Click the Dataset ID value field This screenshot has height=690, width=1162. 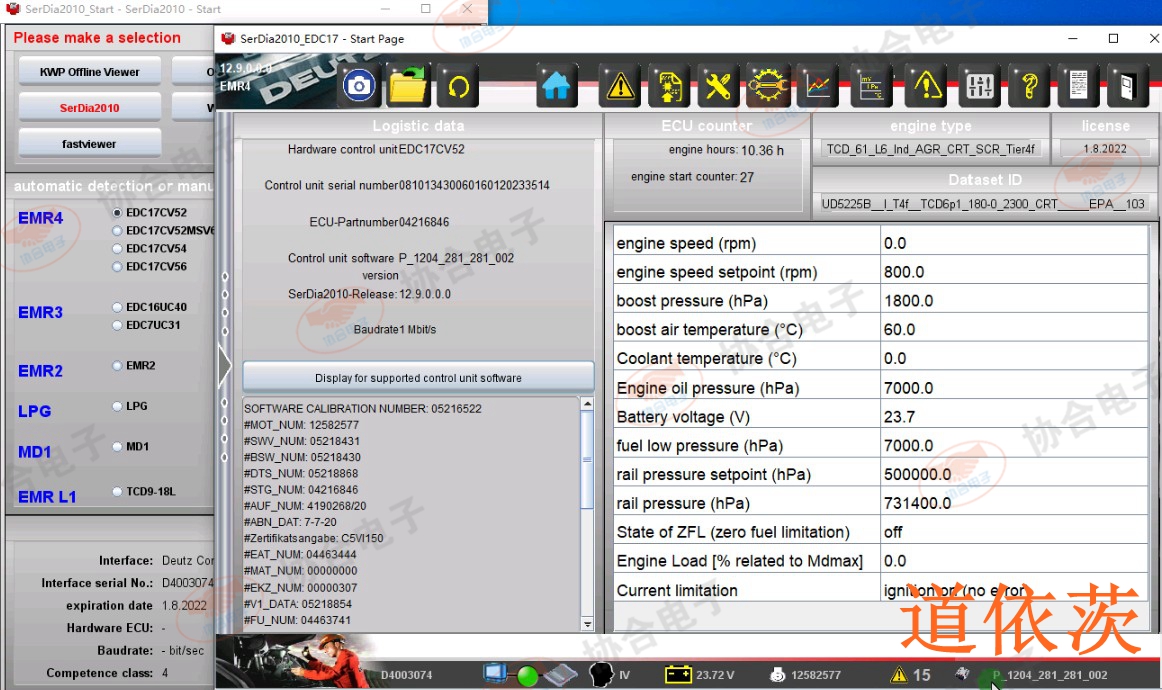tap(983, 204)
